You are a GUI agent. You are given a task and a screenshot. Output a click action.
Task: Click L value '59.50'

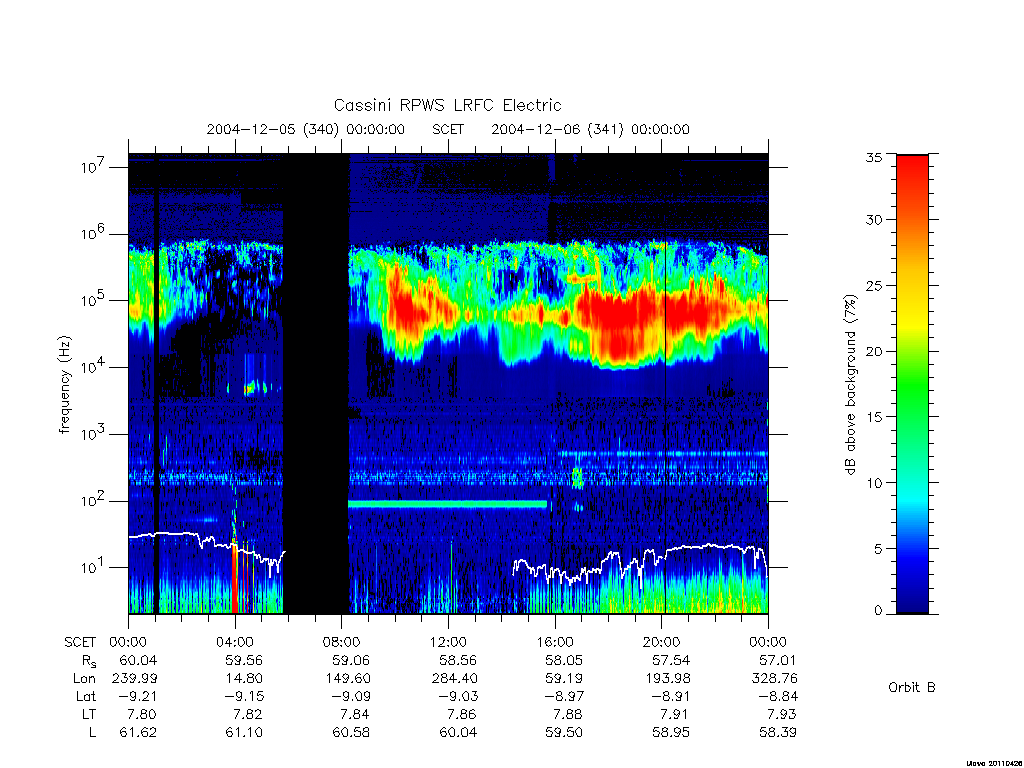pos(564,732)
